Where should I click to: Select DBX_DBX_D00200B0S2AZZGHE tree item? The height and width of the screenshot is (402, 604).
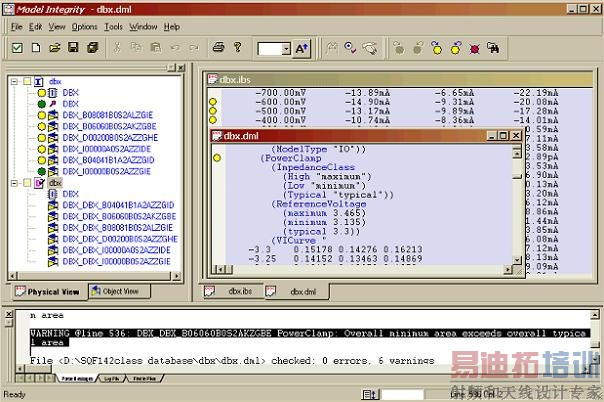coord(120,239)
